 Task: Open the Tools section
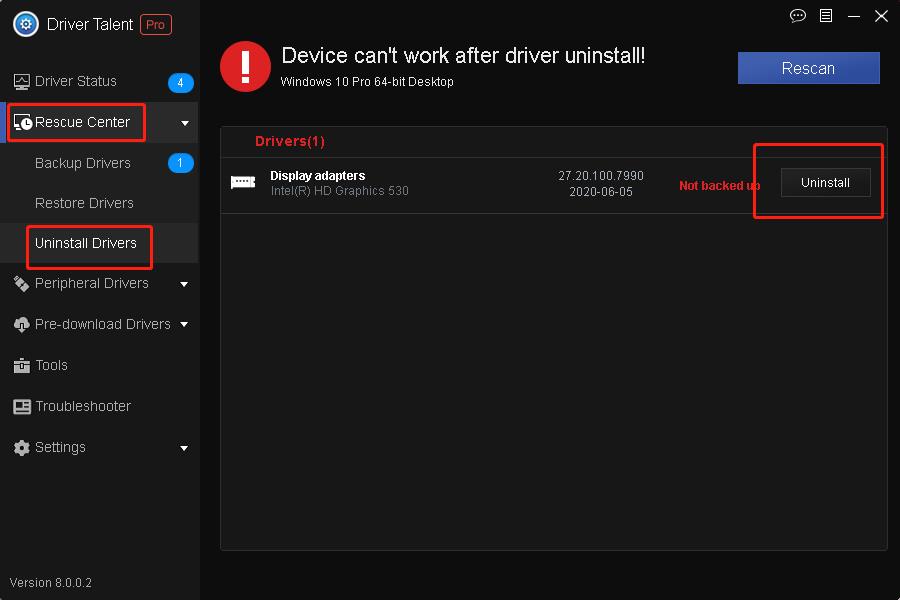52,365
